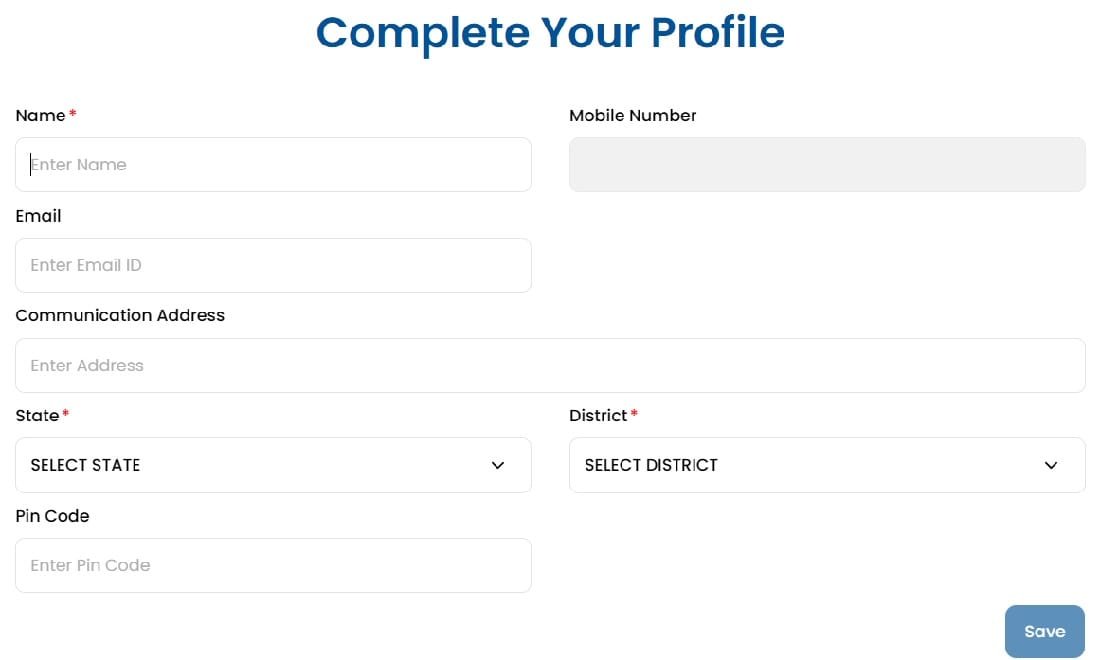Click the Name field label

click(39, 115)
